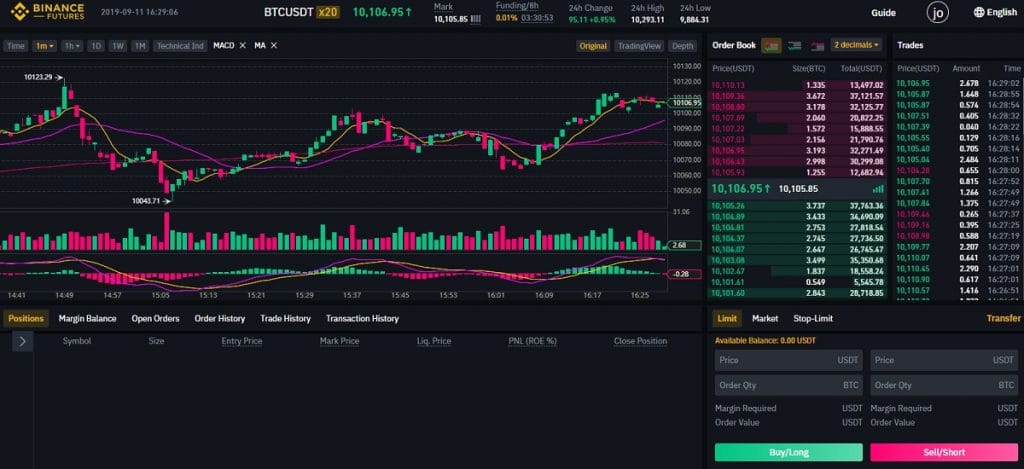
Task: Open the 1h interval dropdown
Action: (x=72, y=46)
